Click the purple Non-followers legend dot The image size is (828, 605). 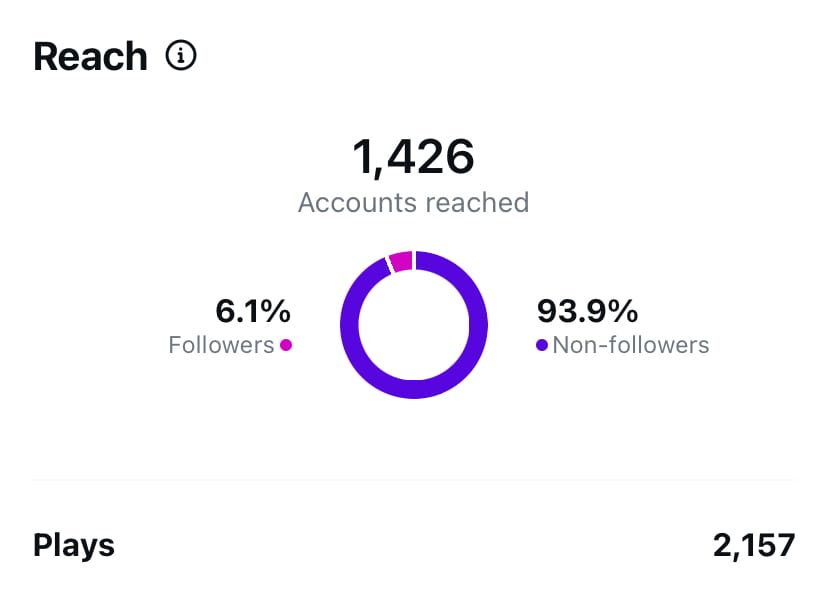[x=542, y=345]
